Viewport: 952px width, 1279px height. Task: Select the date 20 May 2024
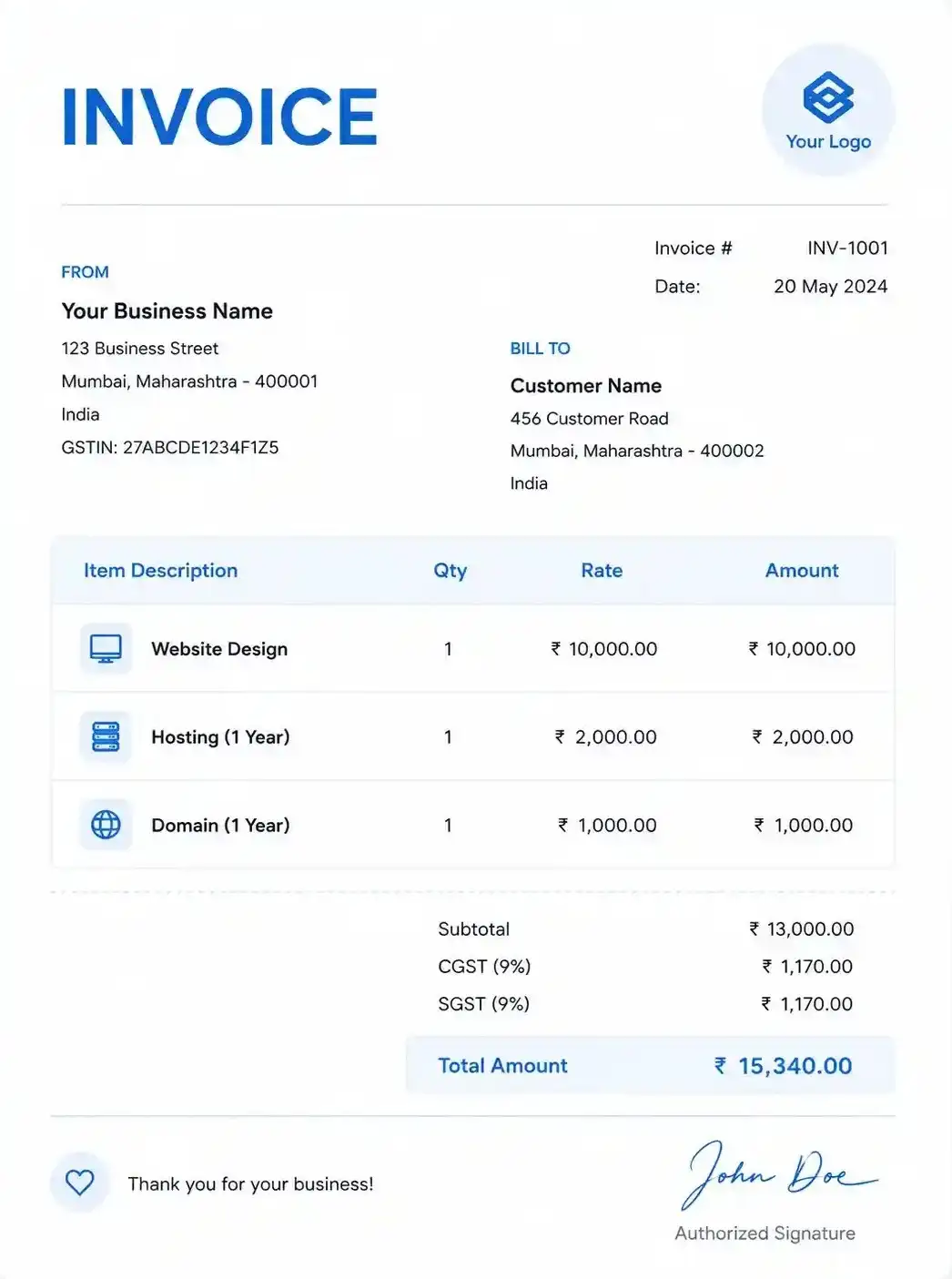tap(830, 287)
